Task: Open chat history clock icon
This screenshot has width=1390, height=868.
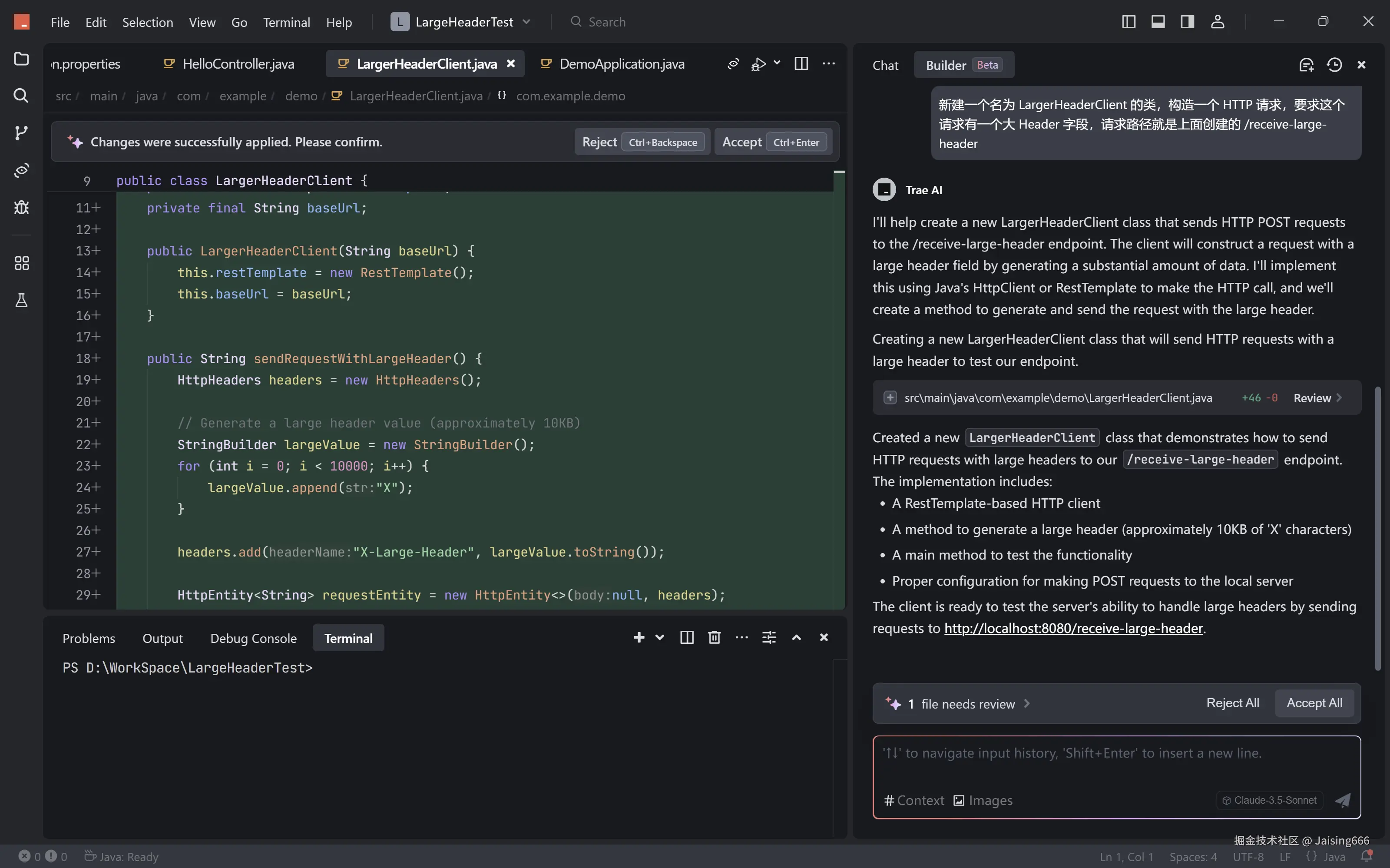Action: tap(1334, 65)
